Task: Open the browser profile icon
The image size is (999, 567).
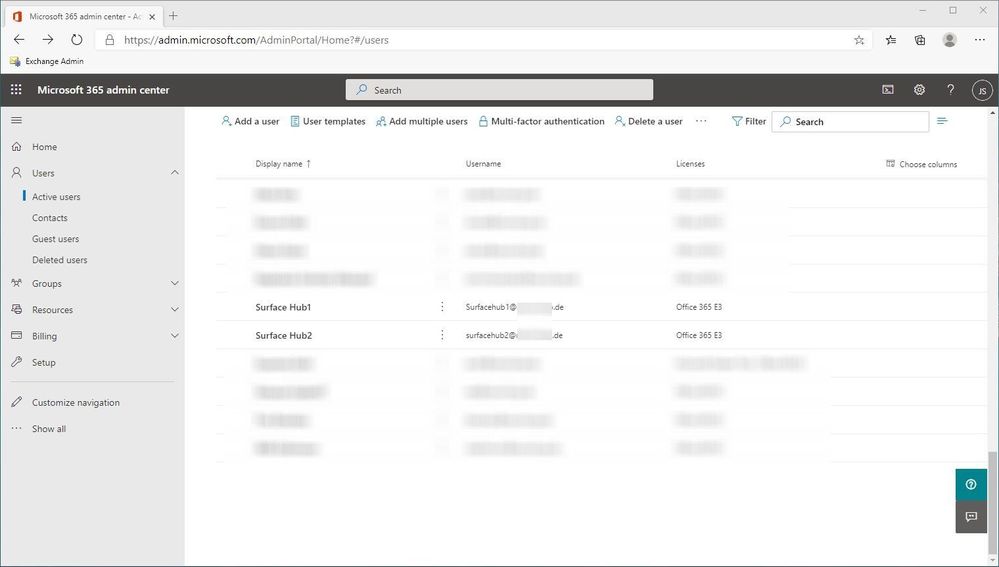Action: coord(949,40)
